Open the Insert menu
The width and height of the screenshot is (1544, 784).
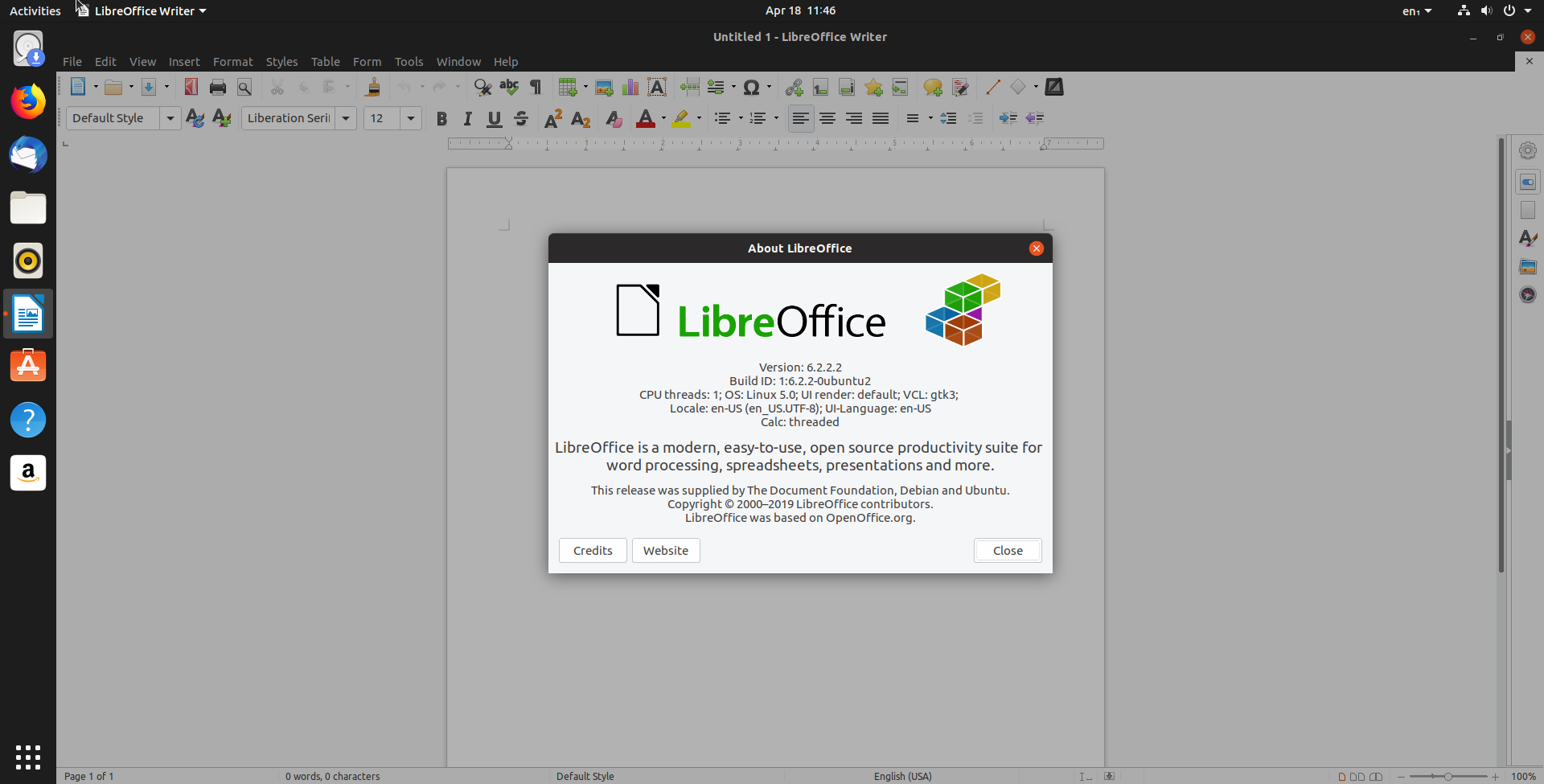(x=184, y=61)
